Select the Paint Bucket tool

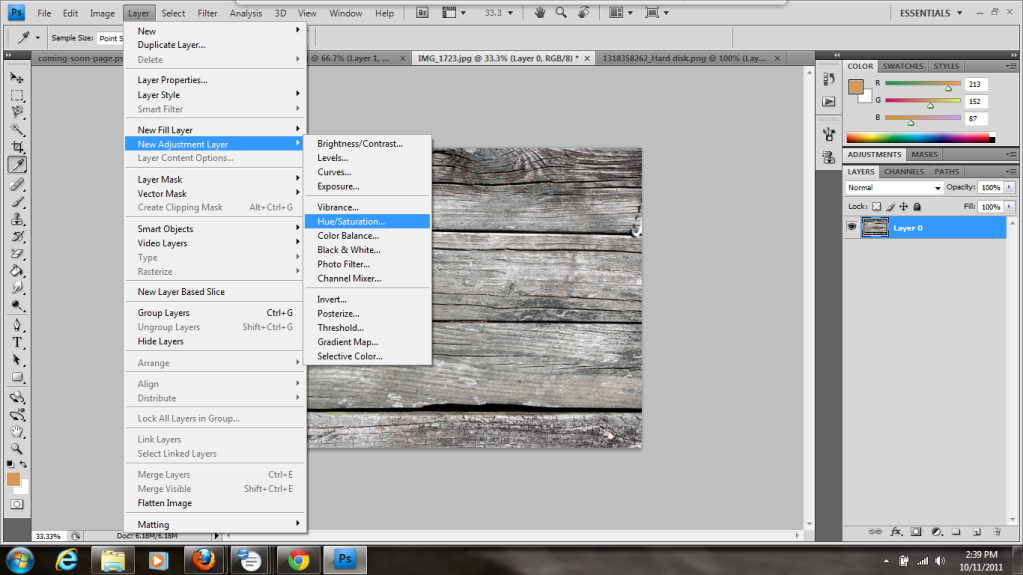[17, 271]
